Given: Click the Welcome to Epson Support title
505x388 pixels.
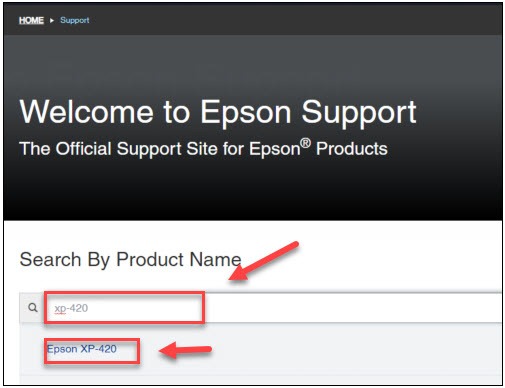Looking at the screenshot, I should [218, 112].
